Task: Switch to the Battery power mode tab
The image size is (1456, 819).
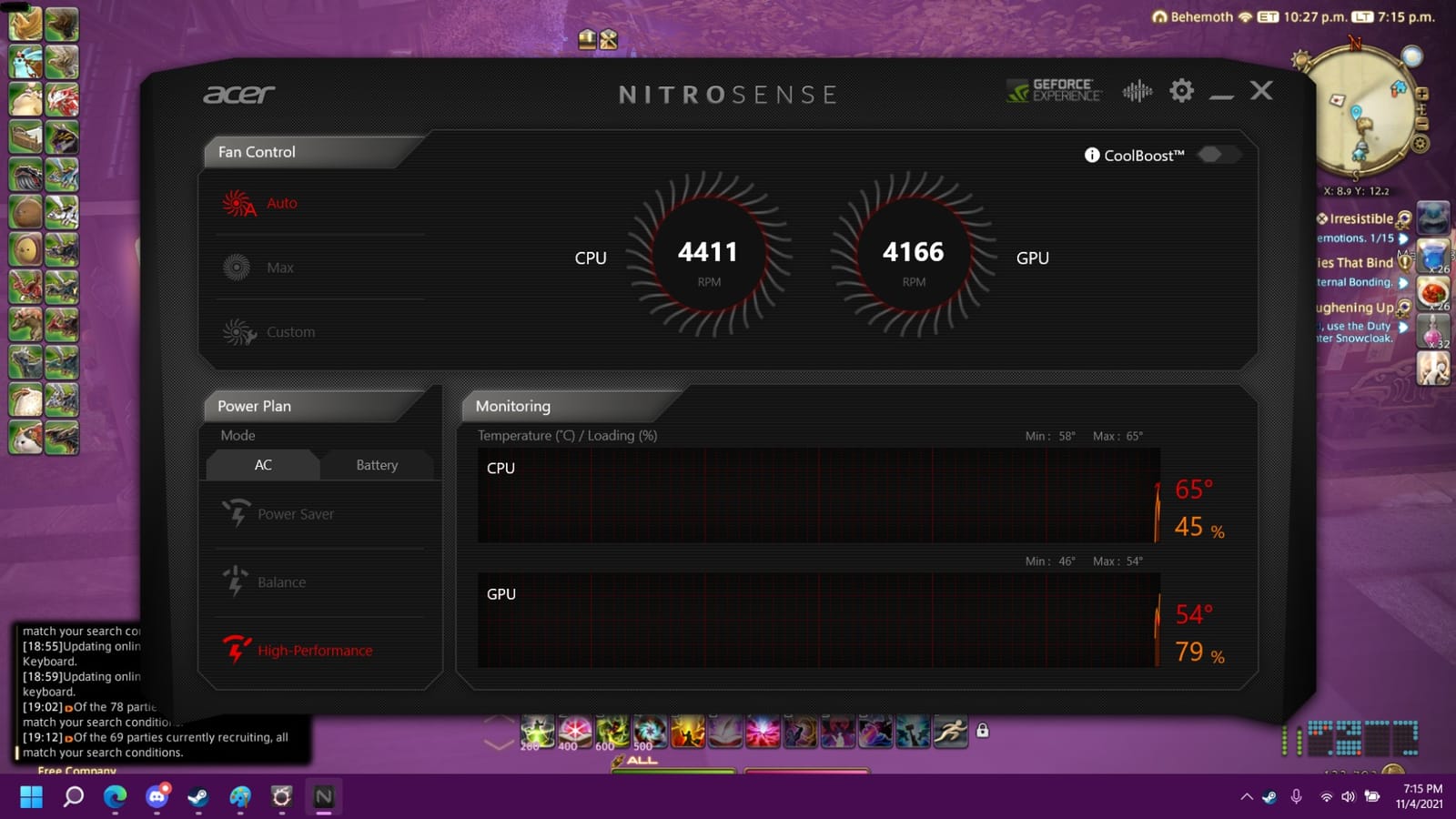Action: coord(377,465)
